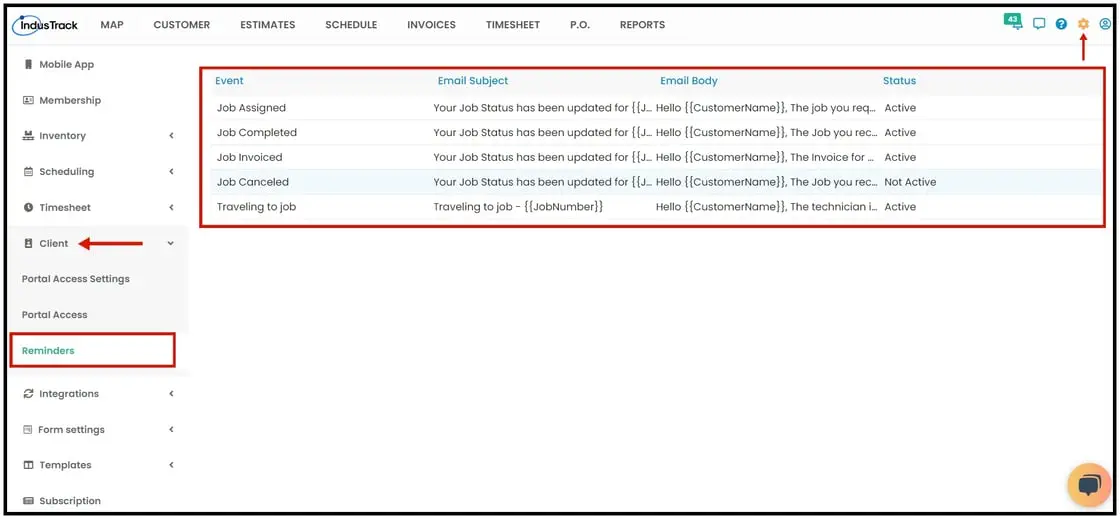Click the Timesheet clock icon
1120x519 pixels.
(29, 207)
